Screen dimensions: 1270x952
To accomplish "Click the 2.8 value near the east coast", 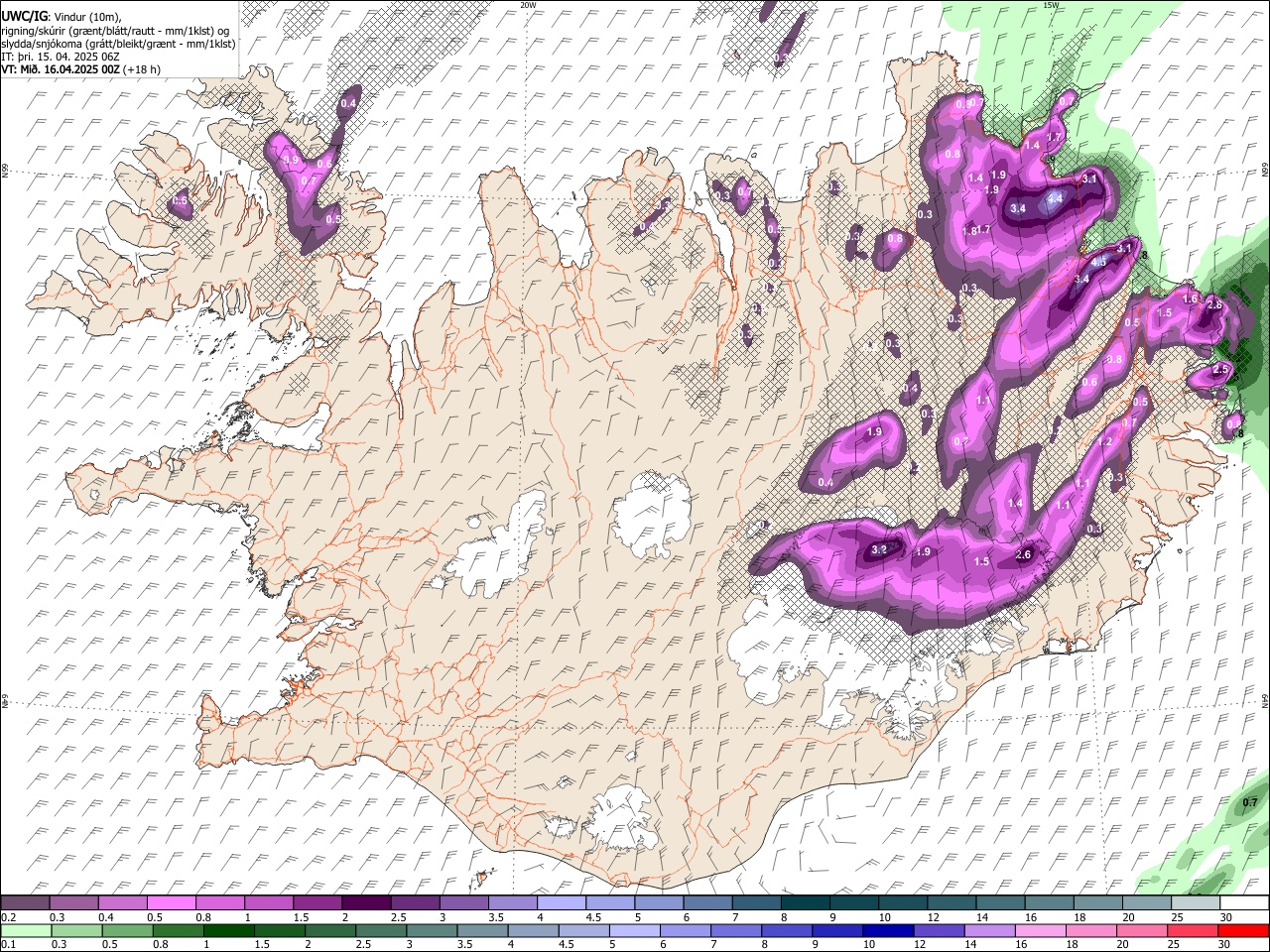I will point(1213,304).
